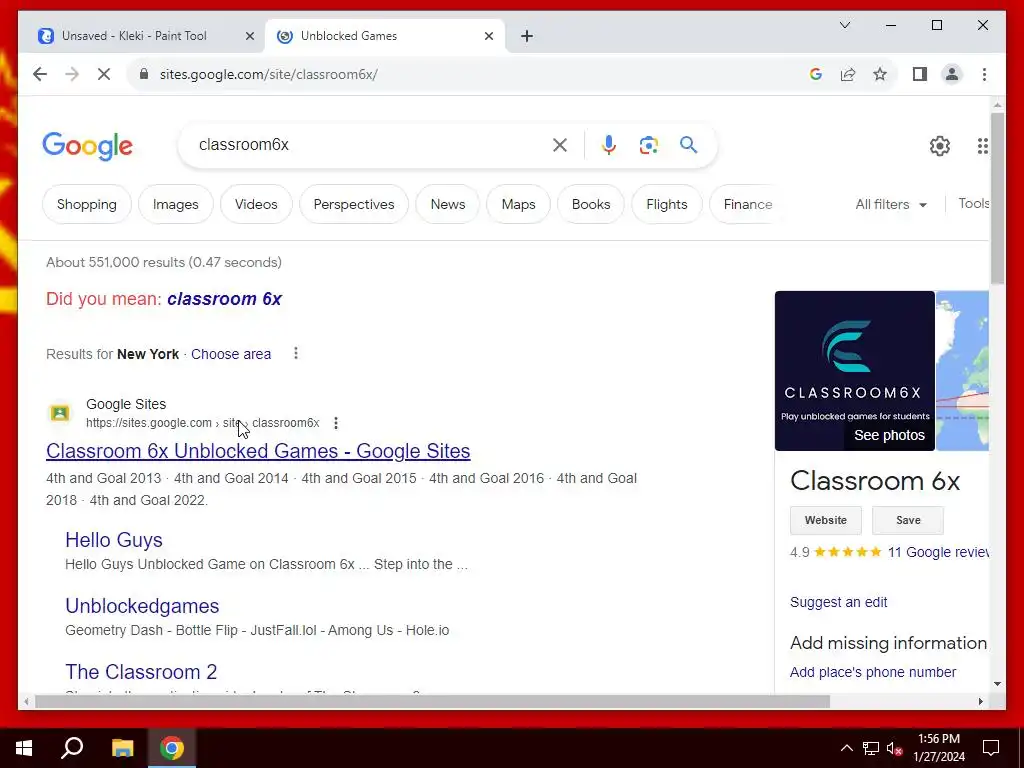Open the Windows Start menu
The height and width of the screenshot is (768, 1024).
click(24, 748)
